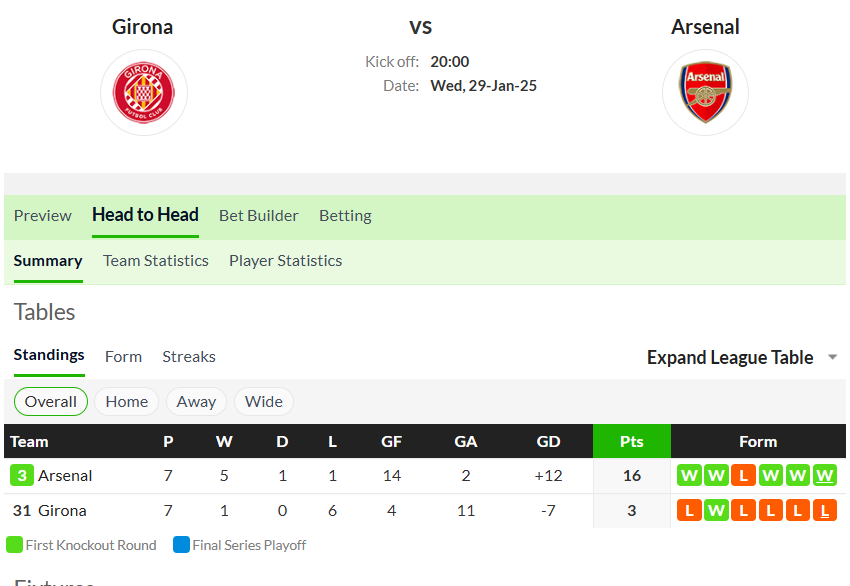Image resolution: width=850 pixels, height=586 pixels.
Task: Select the Away standings filter
Action: 196,402
